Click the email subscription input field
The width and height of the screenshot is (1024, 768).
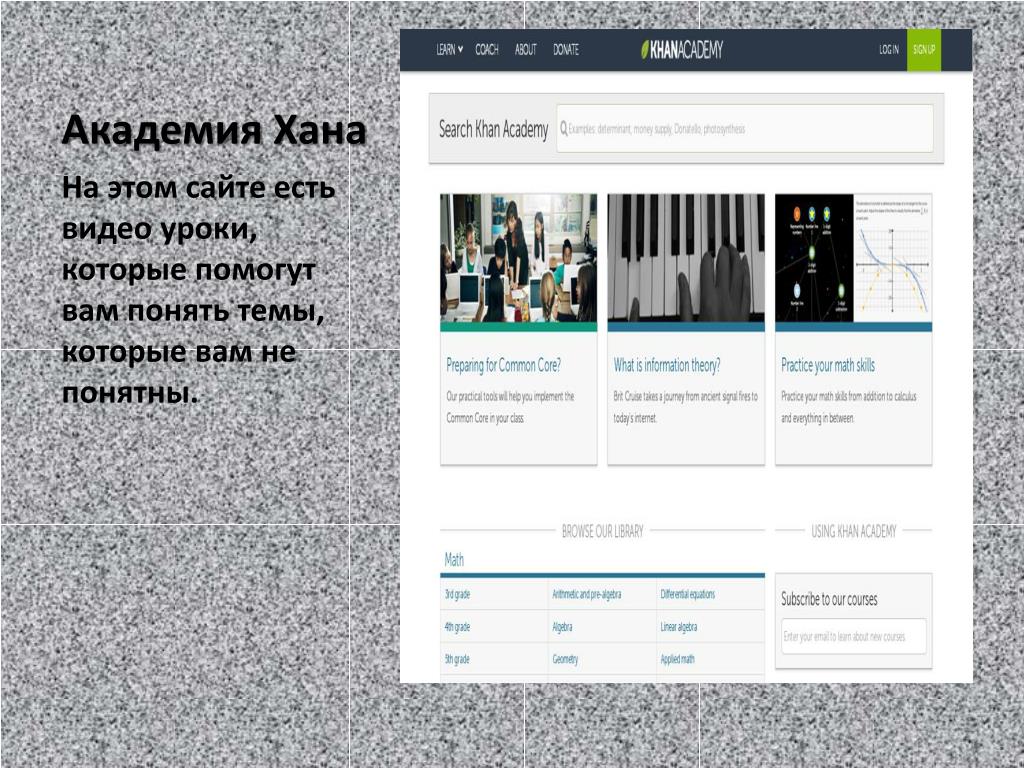coord(854,636)
